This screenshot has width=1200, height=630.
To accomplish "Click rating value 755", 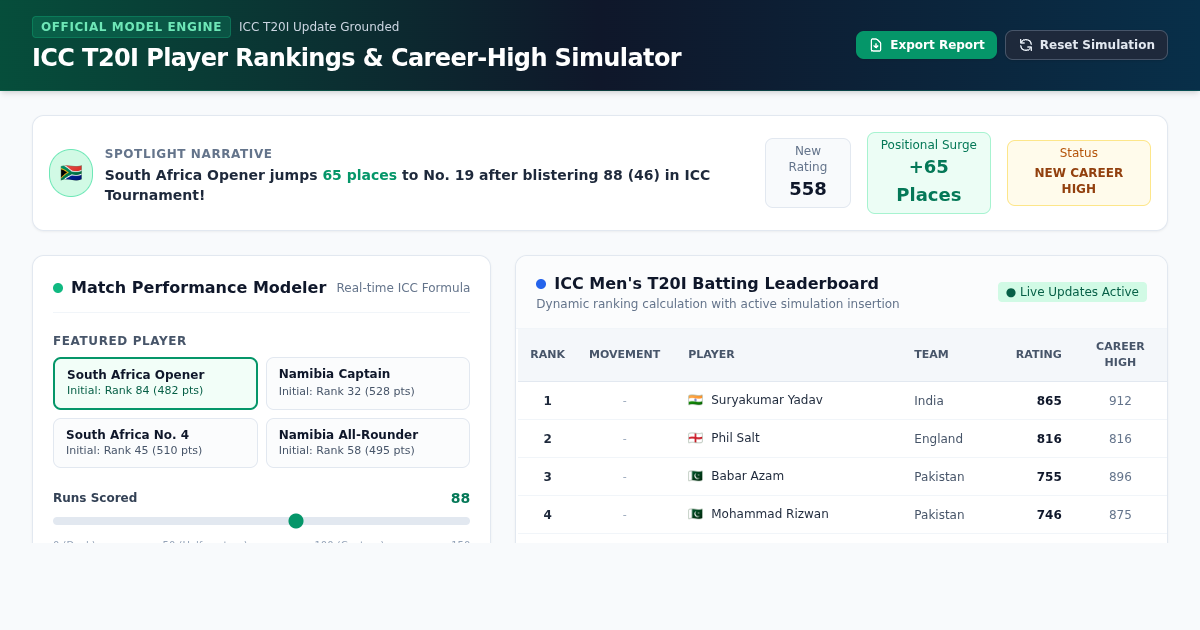I will (1049, 477).
